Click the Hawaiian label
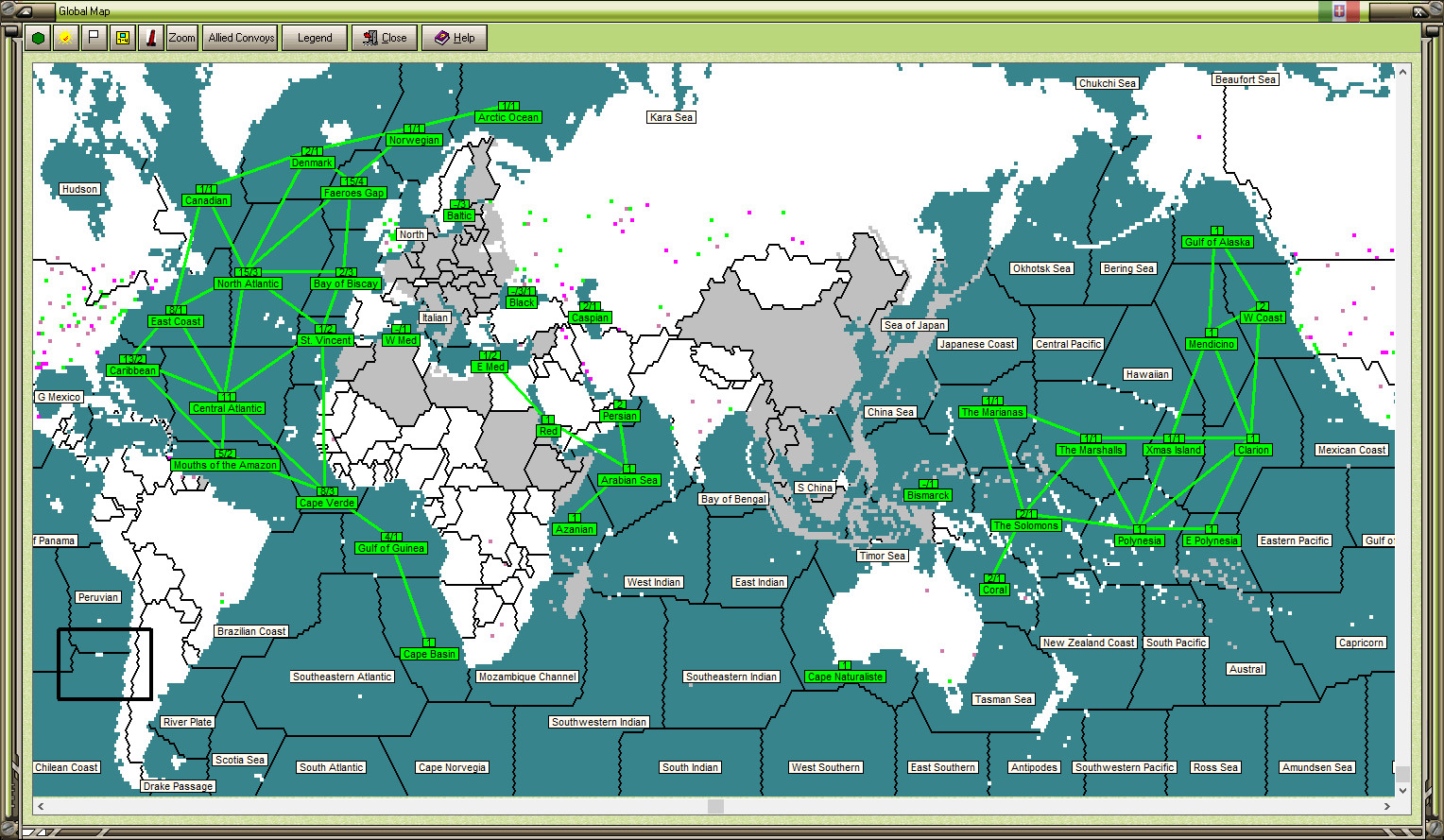 [x=1147, y=374]
